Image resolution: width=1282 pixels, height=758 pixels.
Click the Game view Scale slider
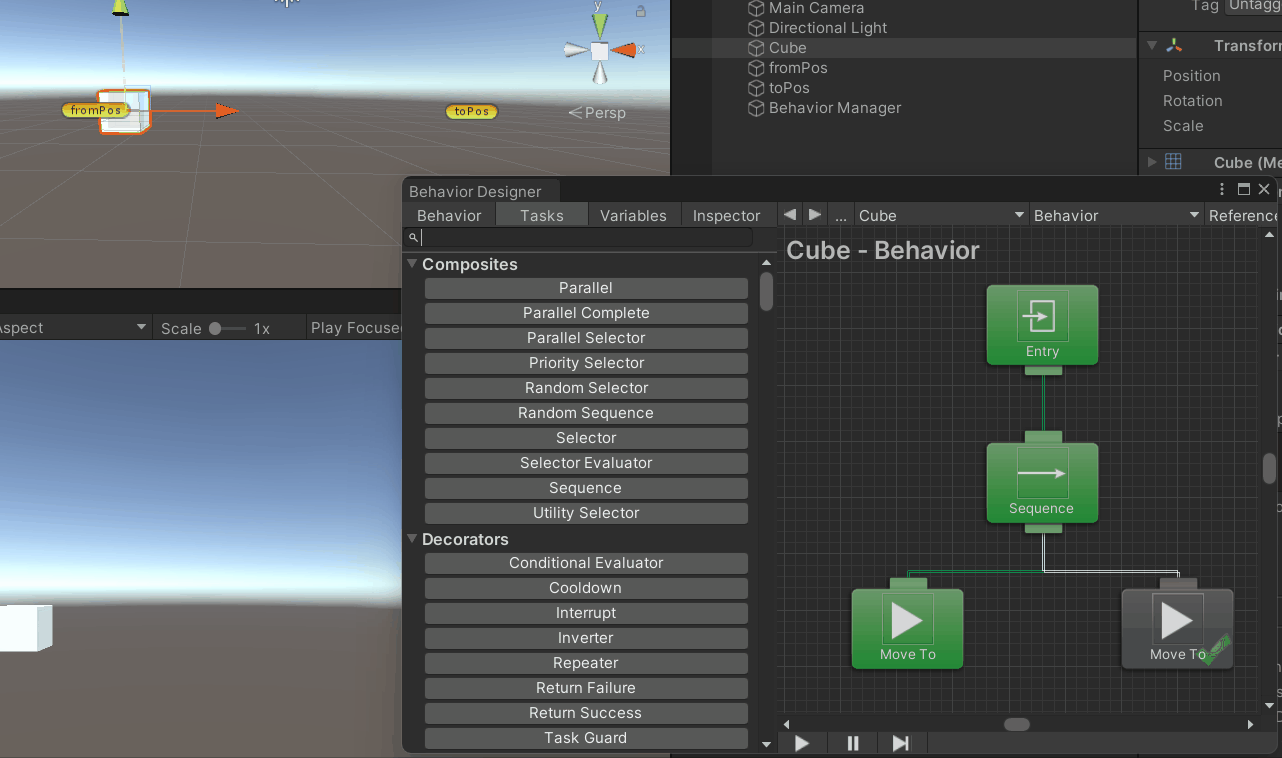point(226,328)
